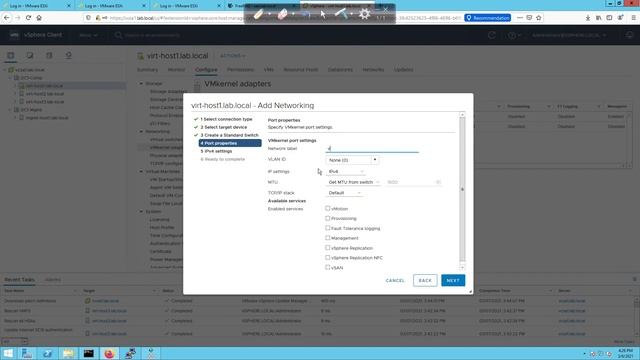Open the Windows Start button

(8, 353)
